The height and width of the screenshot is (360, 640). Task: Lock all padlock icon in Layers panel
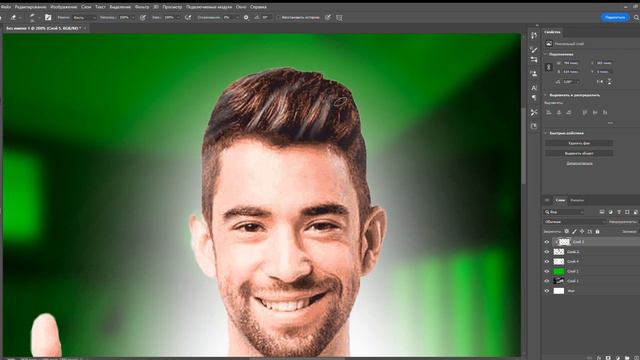tap(598, 231)
